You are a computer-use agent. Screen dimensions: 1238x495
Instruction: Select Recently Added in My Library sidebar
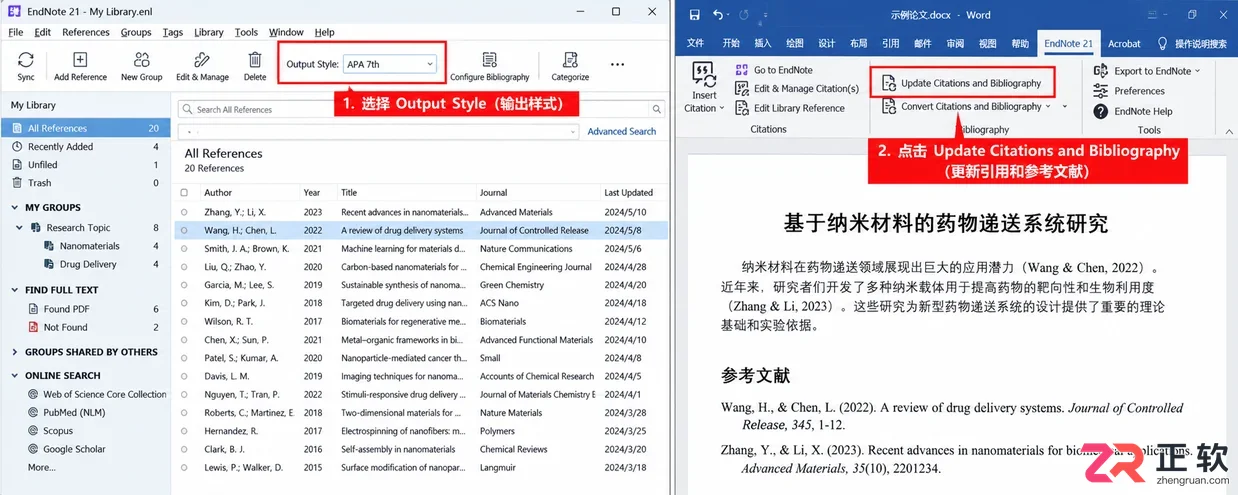point(85,147)
